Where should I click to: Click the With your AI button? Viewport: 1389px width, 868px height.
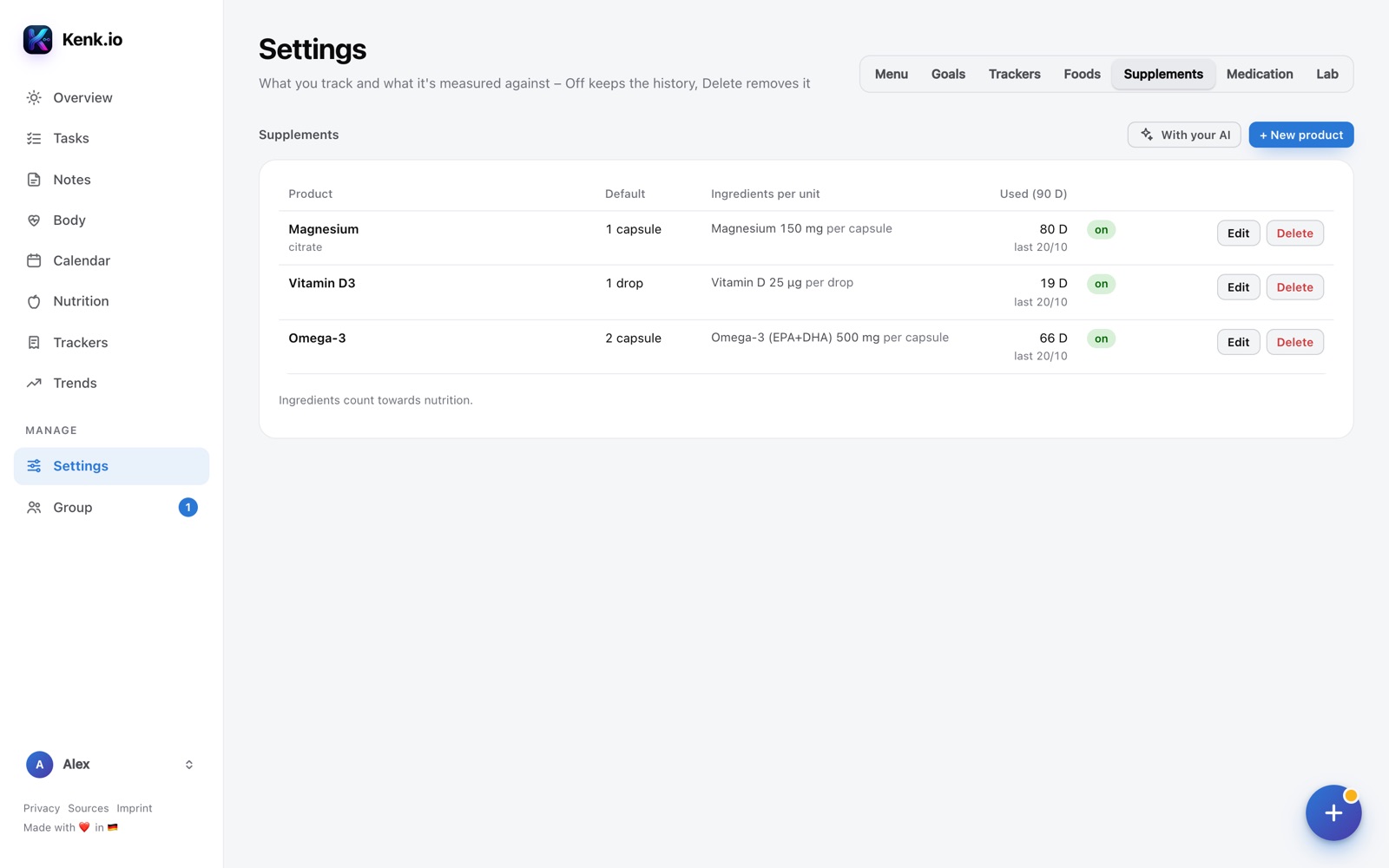[1184, 135]
